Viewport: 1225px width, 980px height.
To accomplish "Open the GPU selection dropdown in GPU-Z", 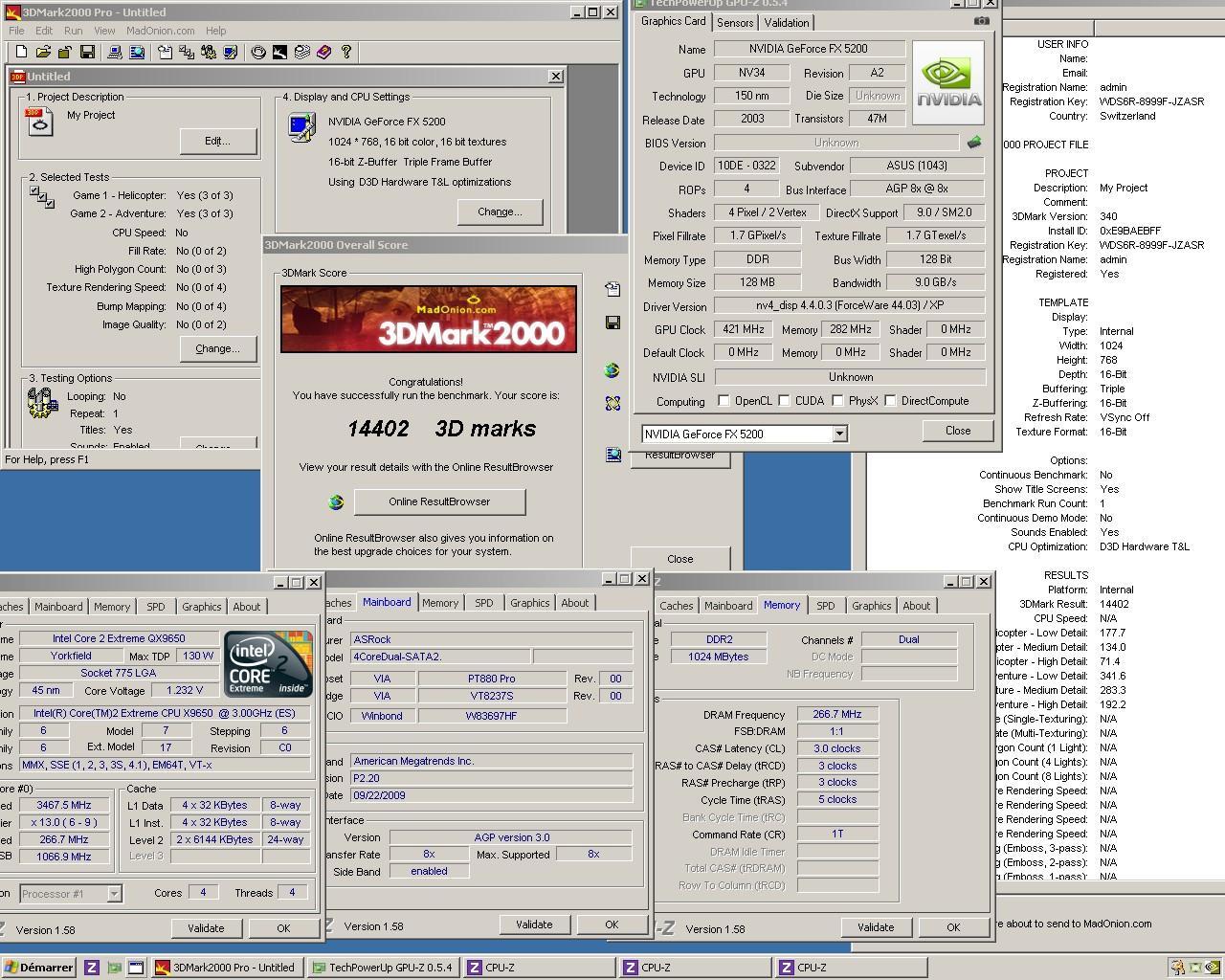I will pos(839,434).
